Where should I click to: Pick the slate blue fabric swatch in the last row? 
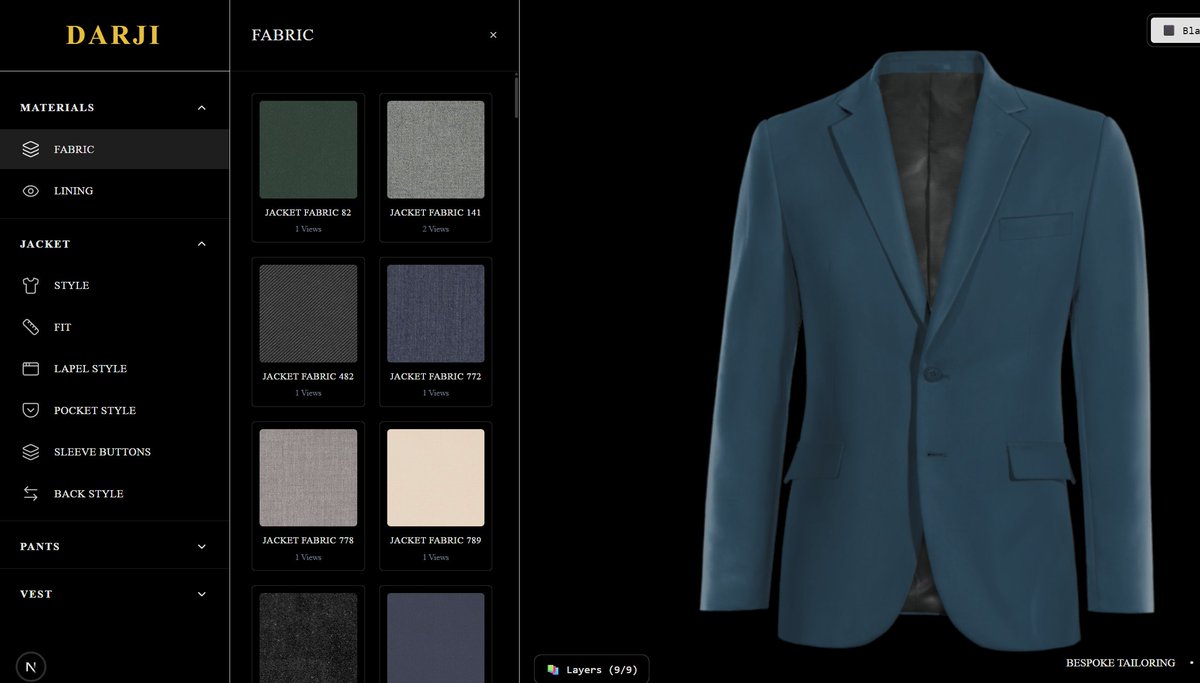coord(436,638)
